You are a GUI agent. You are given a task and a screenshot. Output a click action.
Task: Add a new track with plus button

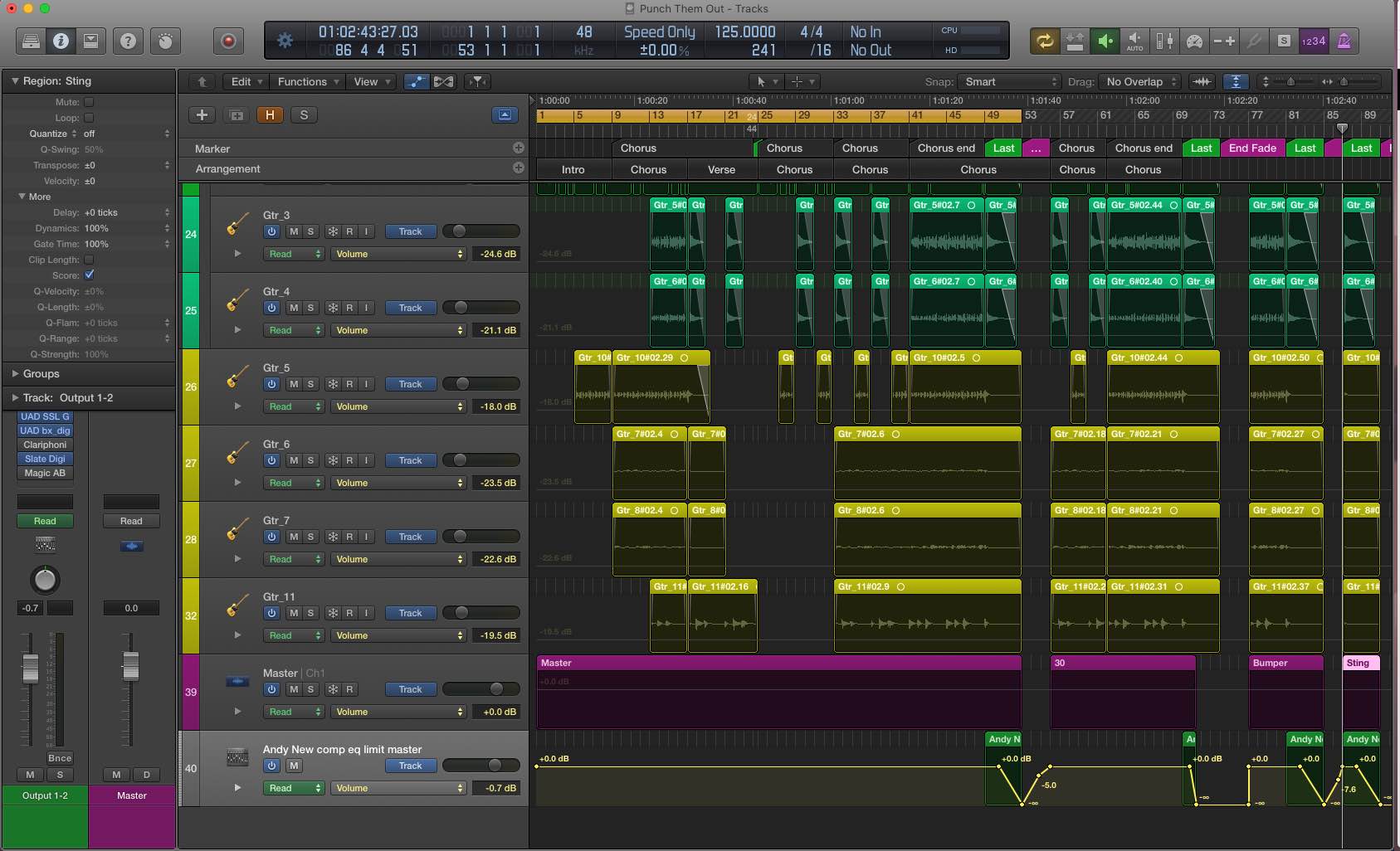[x=202, y=115]
